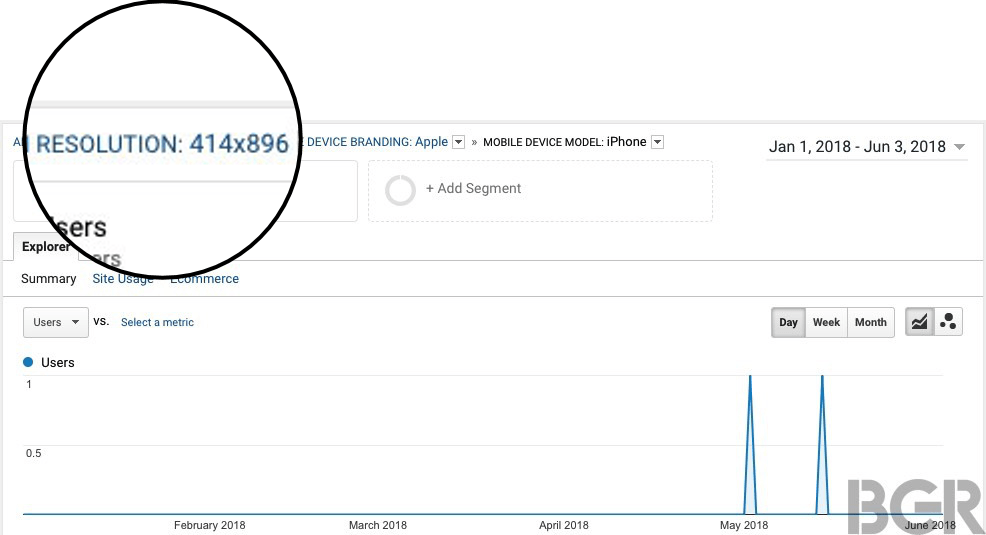Set graph interval to Week
Screen dimensions: 986x535
pyautogui.click(x=826, y=322)
